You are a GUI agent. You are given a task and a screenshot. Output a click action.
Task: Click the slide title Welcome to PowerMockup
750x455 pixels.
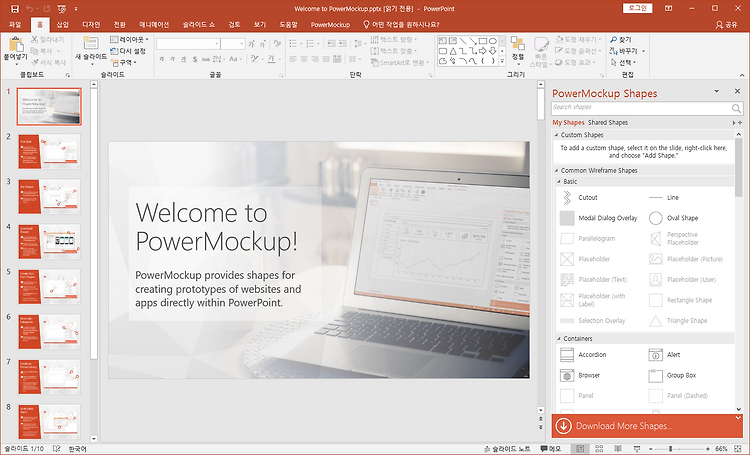tap(217, 227)
